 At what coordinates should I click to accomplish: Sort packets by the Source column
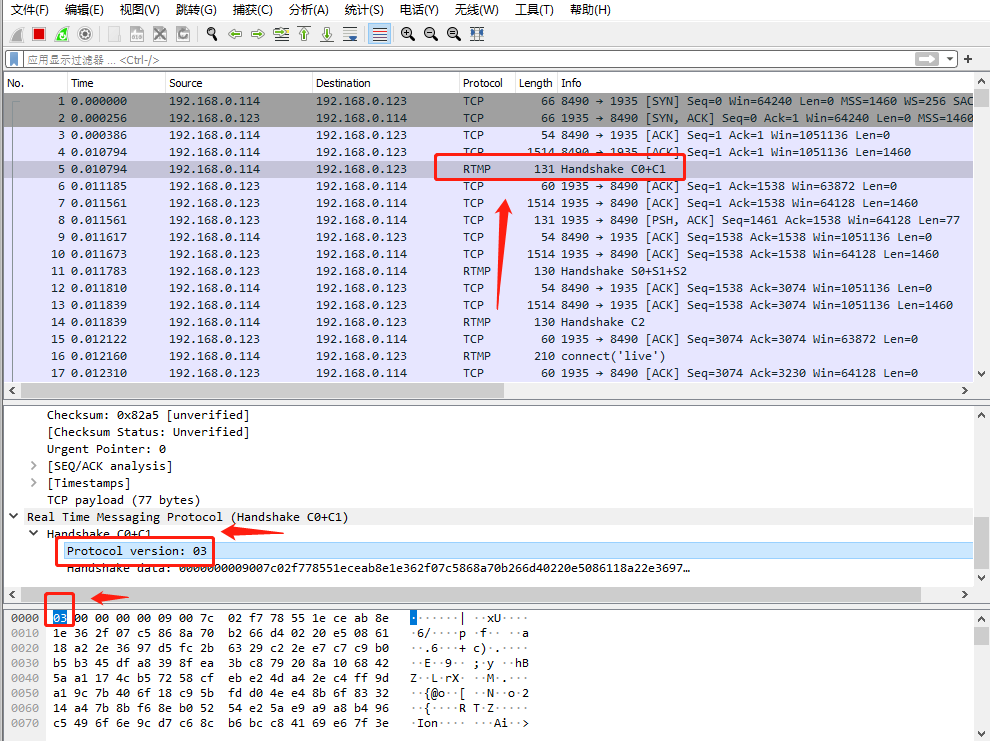[x=239, y=83]
